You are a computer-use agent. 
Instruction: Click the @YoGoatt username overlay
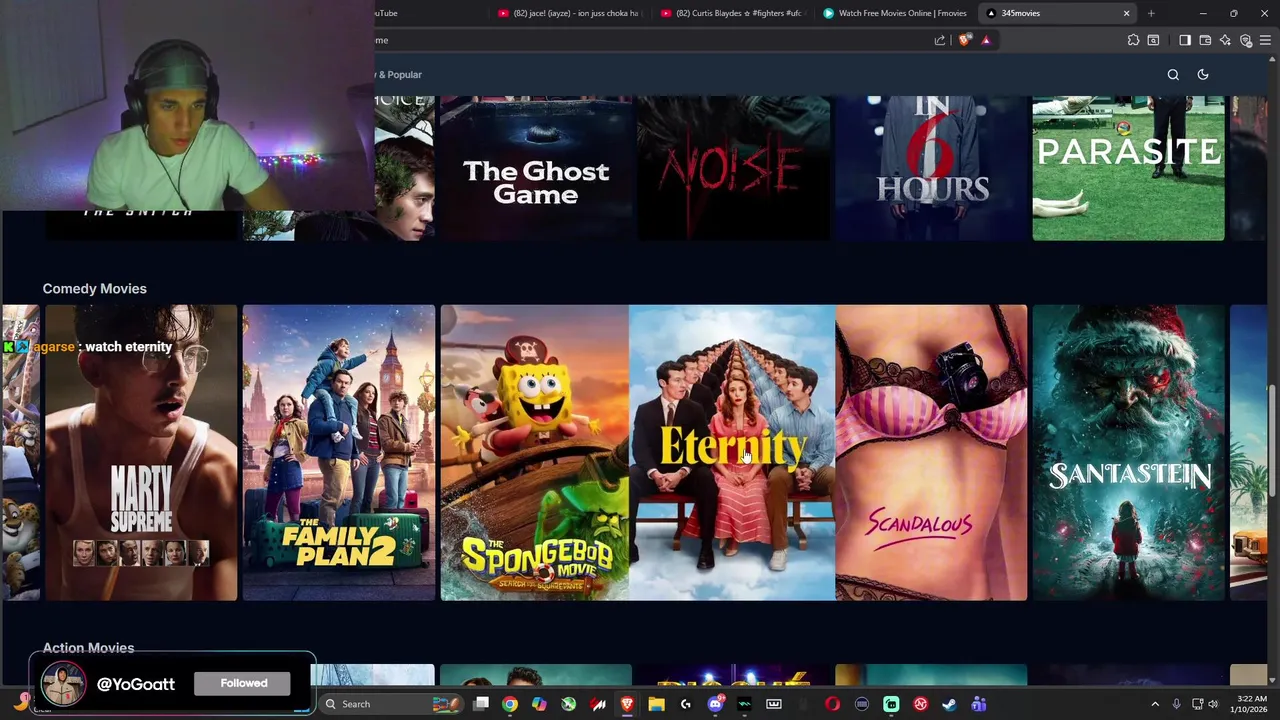pos(136,684)
